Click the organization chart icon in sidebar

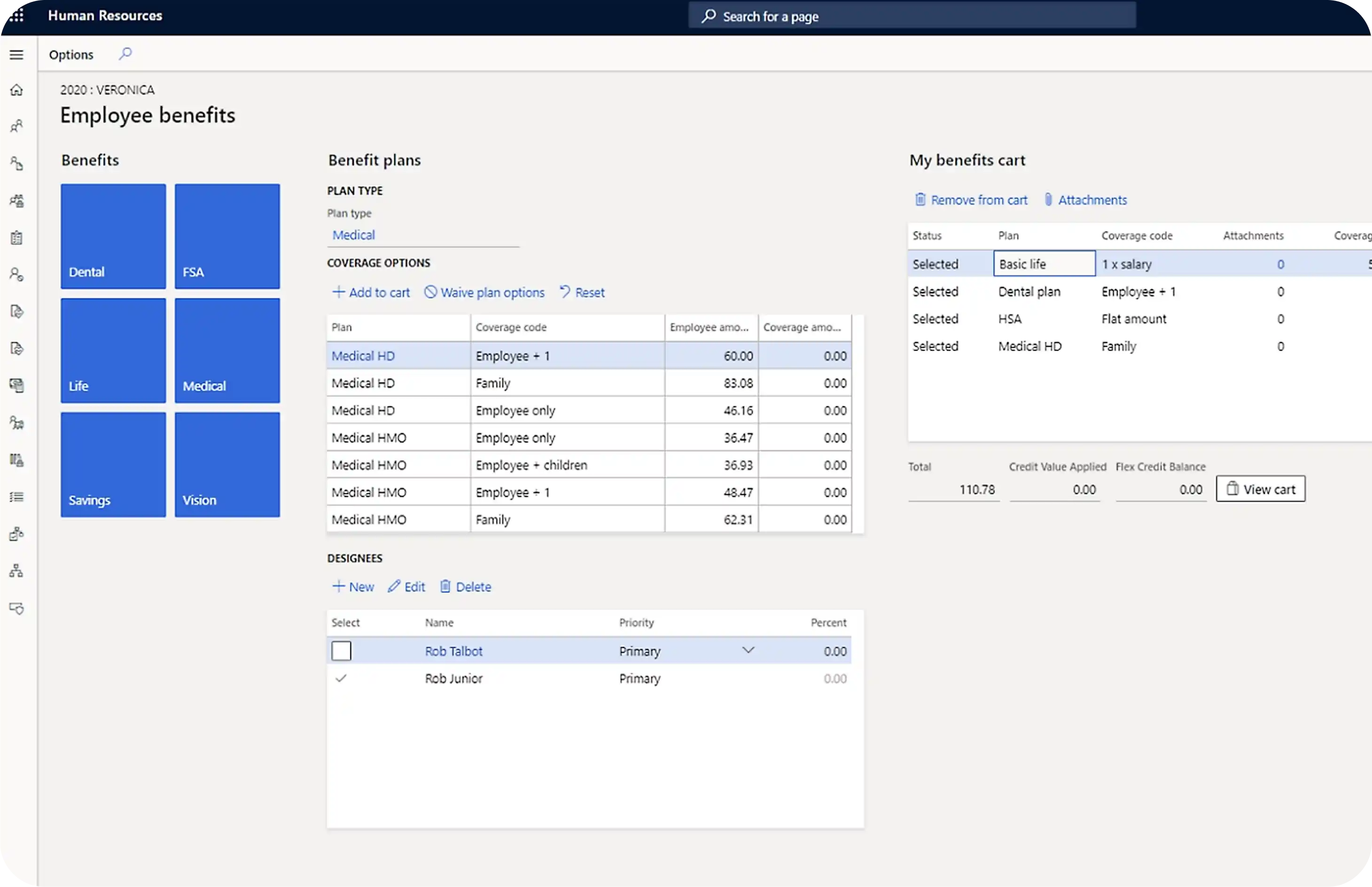coord(17,570)
